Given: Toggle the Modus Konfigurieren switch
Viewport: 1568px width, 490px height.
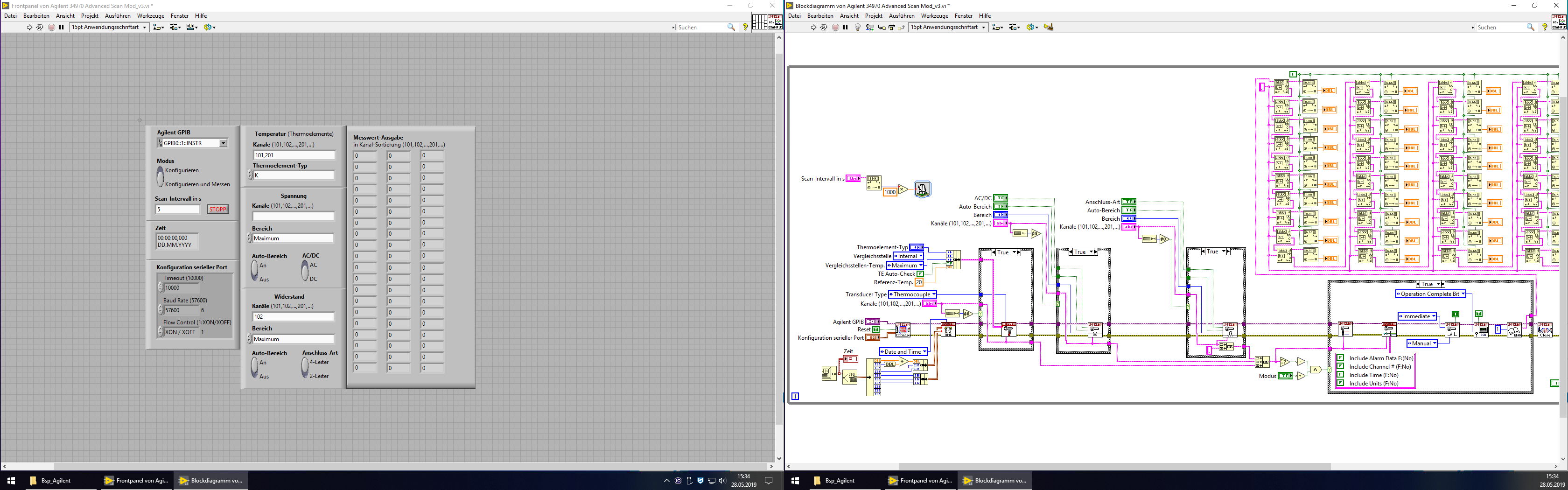Looking at the screenshot, I should 161,177.
